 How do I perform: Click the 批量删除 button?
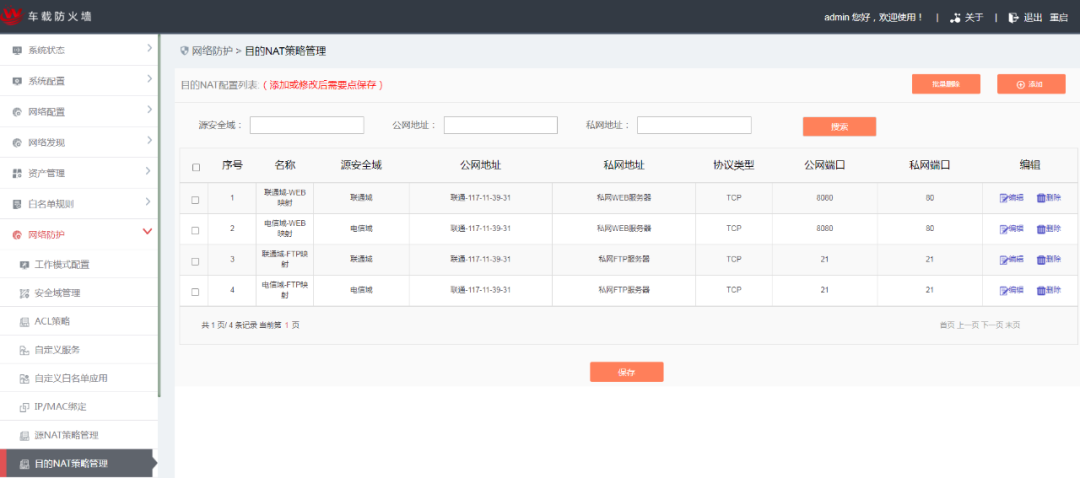point(946,84)
